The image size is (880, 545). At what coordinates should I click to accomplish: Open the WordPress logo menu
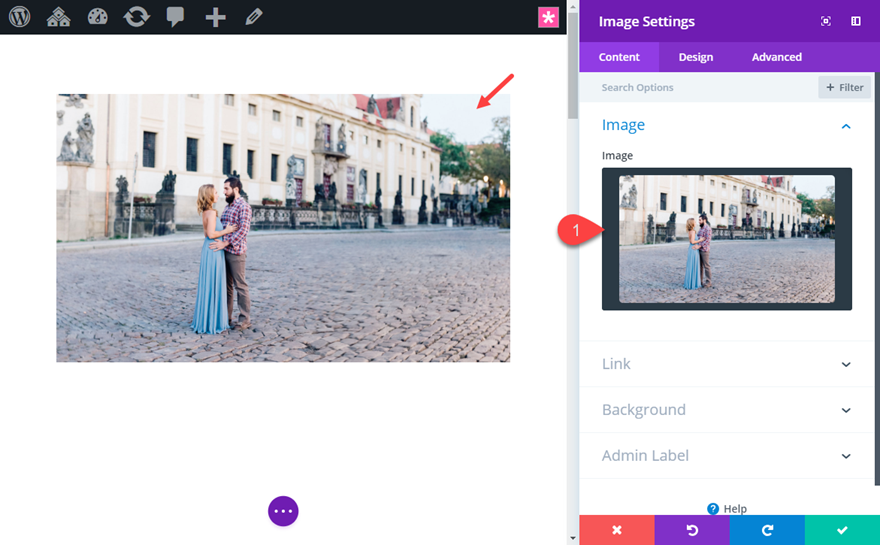pyautogui.click(x=19, y=17)
